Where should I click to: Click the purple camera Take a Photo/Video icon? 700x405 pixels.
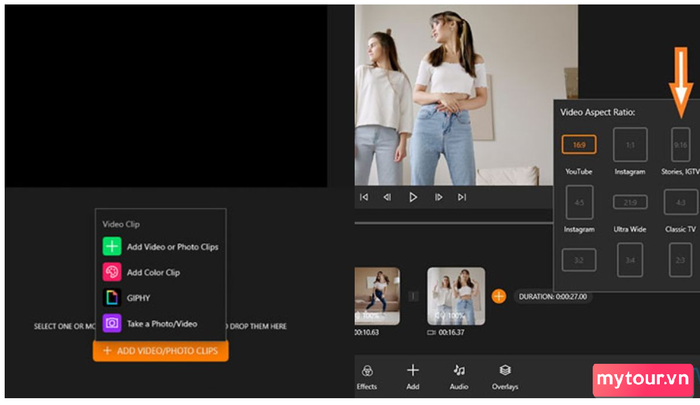coord(112,323)
